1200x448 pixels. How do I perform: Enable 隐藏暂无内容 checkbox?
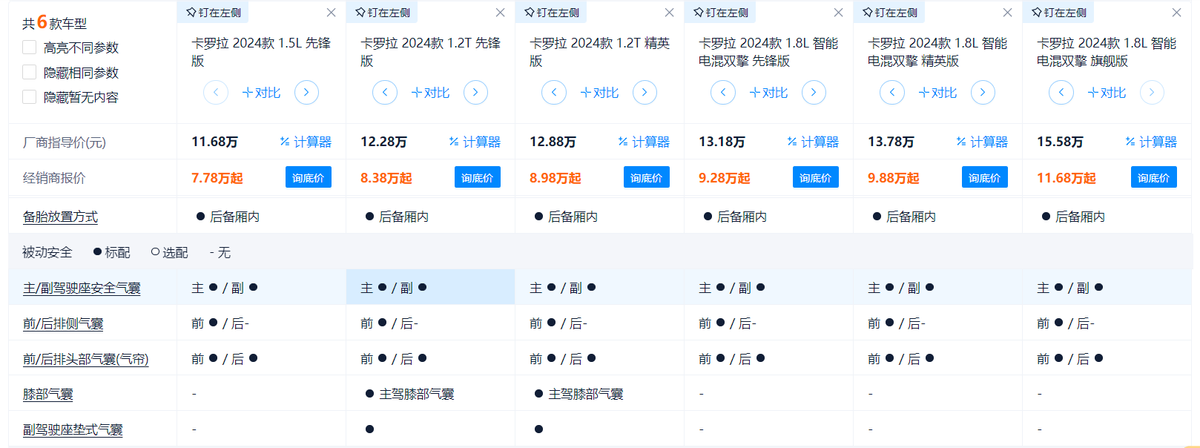coord(29,97)
